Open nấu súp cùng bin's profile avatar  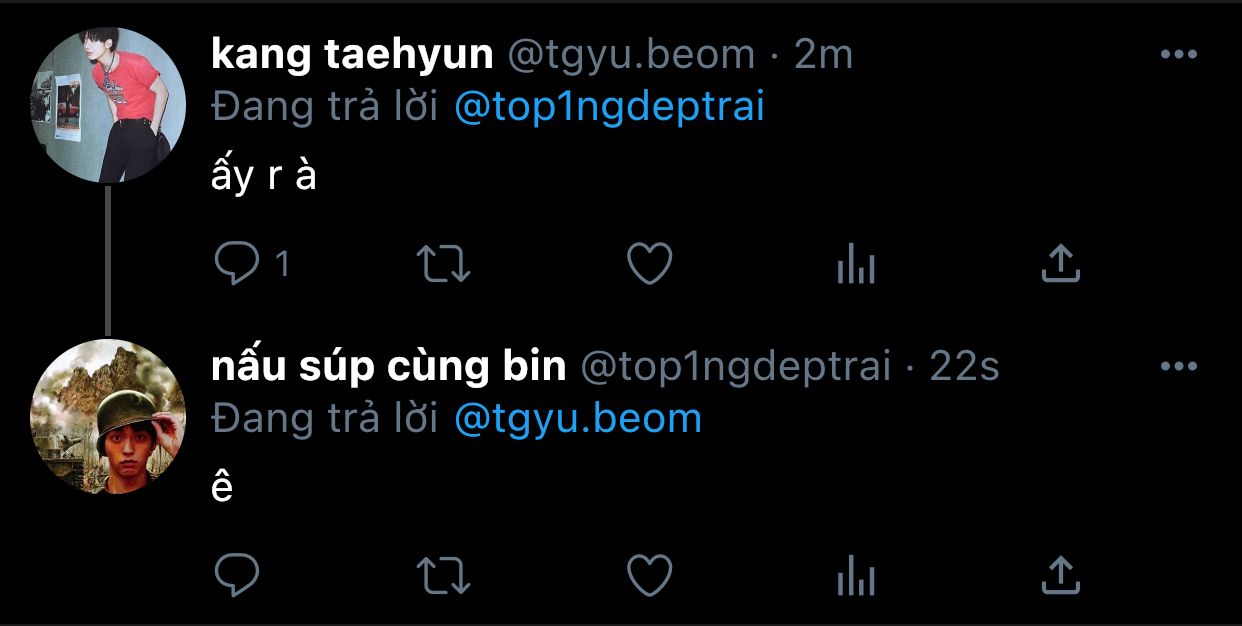click(108, 417)
